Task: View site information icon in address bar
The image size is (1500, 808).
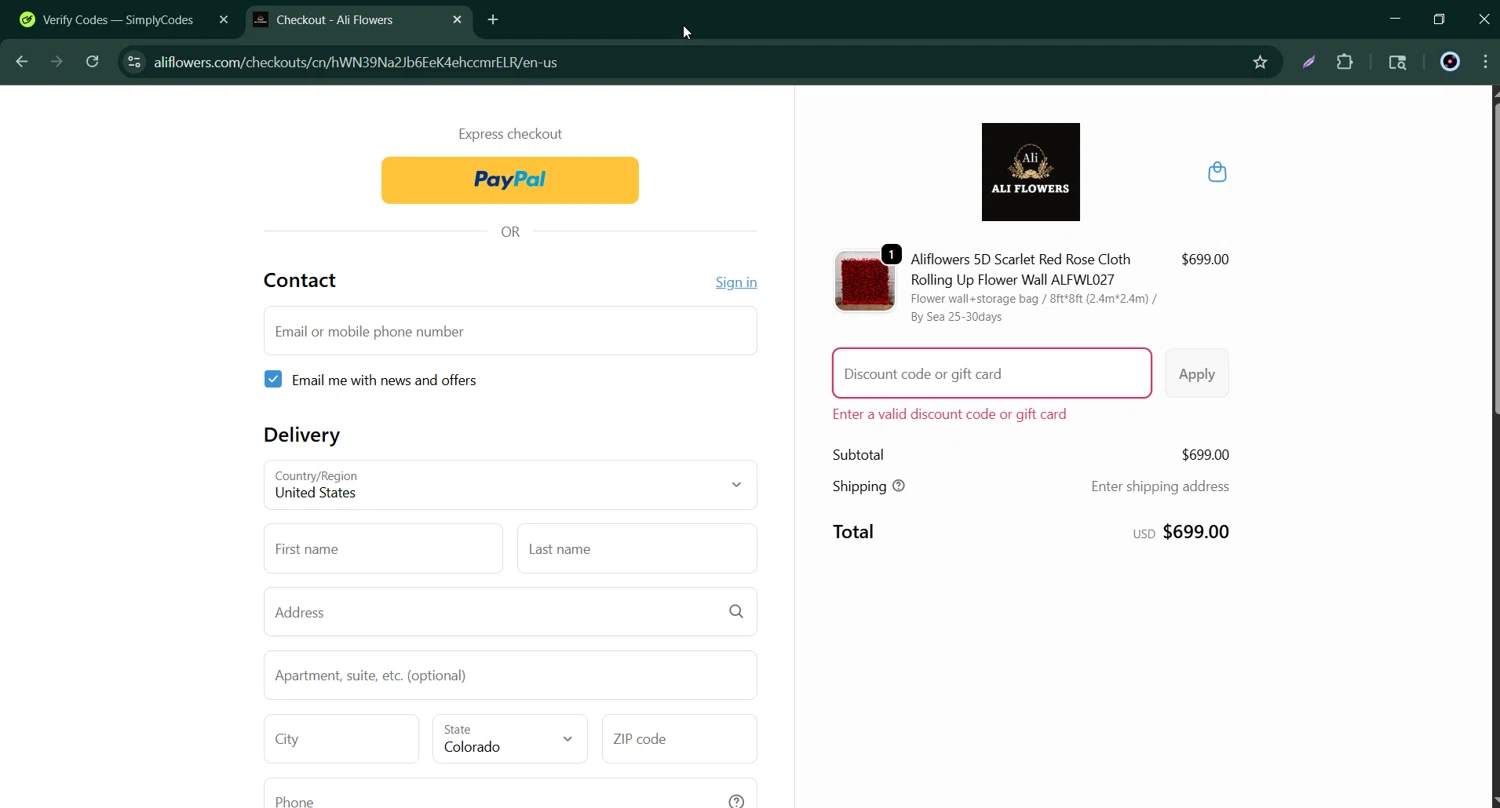Action: pos(134,62)
